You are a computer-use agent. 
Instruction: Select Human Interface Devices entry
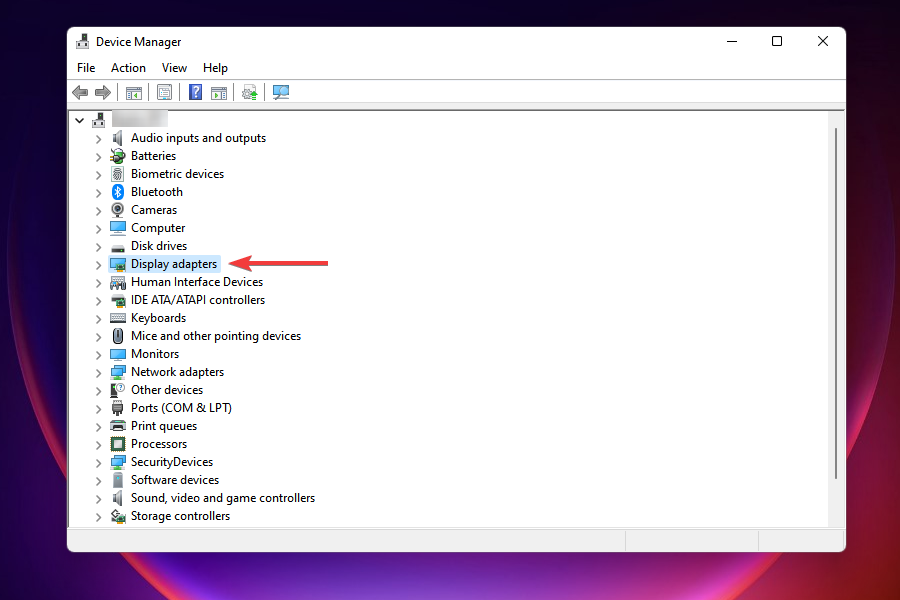(x=196, y=282)
